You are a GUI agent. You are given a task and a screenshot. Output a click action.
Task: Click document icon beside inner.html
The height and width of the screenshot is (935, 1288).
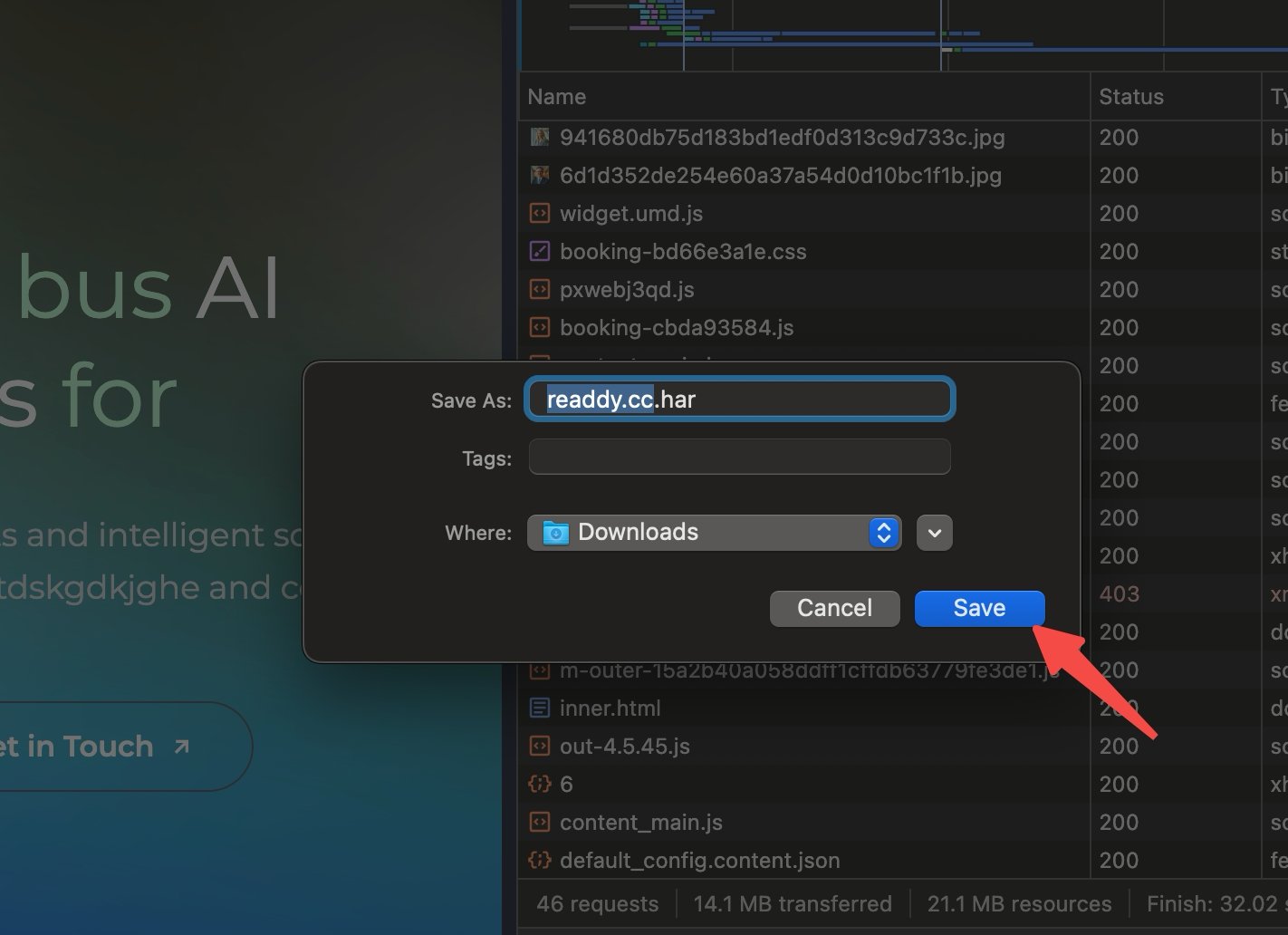540,708
